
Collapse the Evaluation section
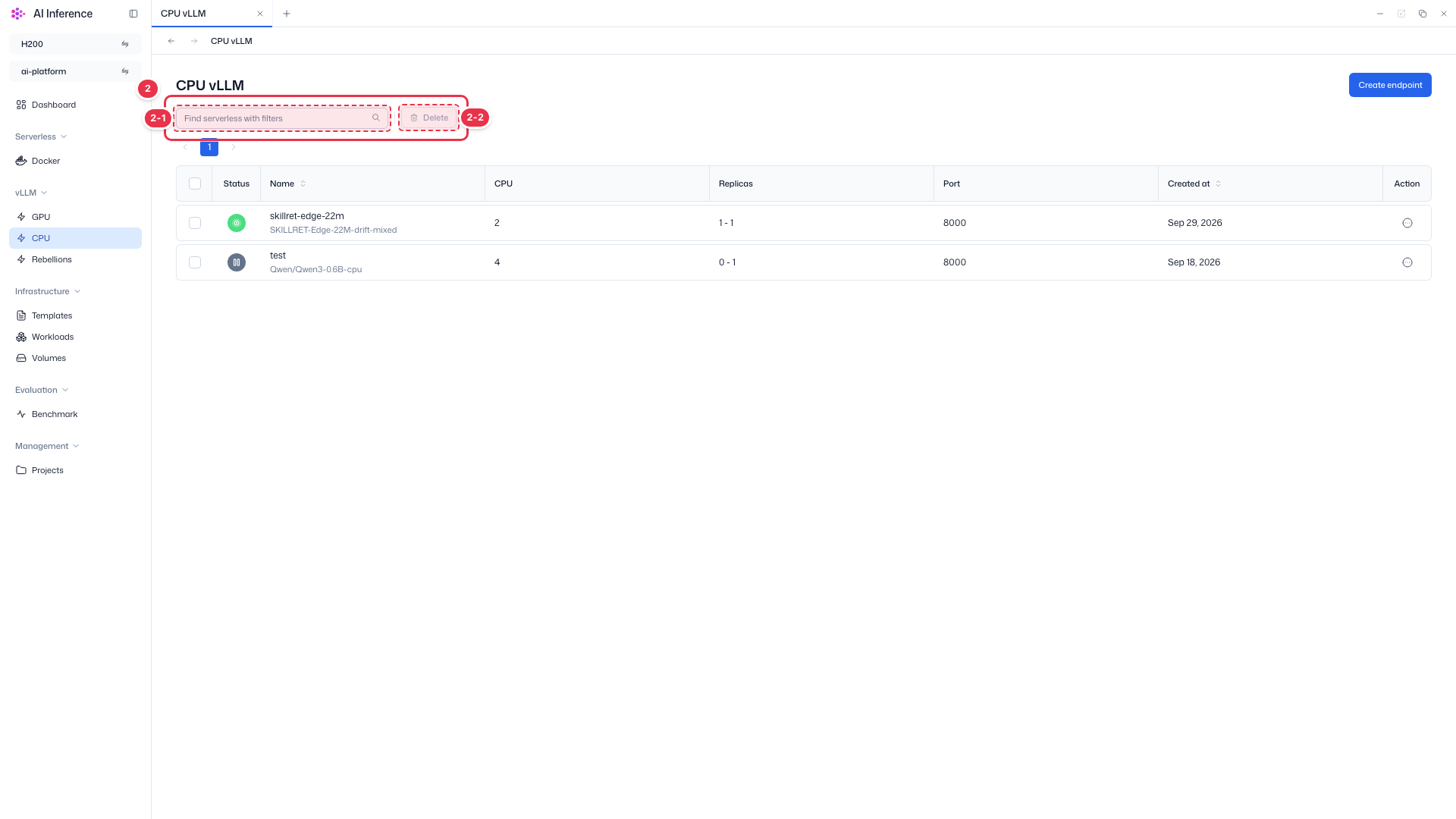point(42,390)
